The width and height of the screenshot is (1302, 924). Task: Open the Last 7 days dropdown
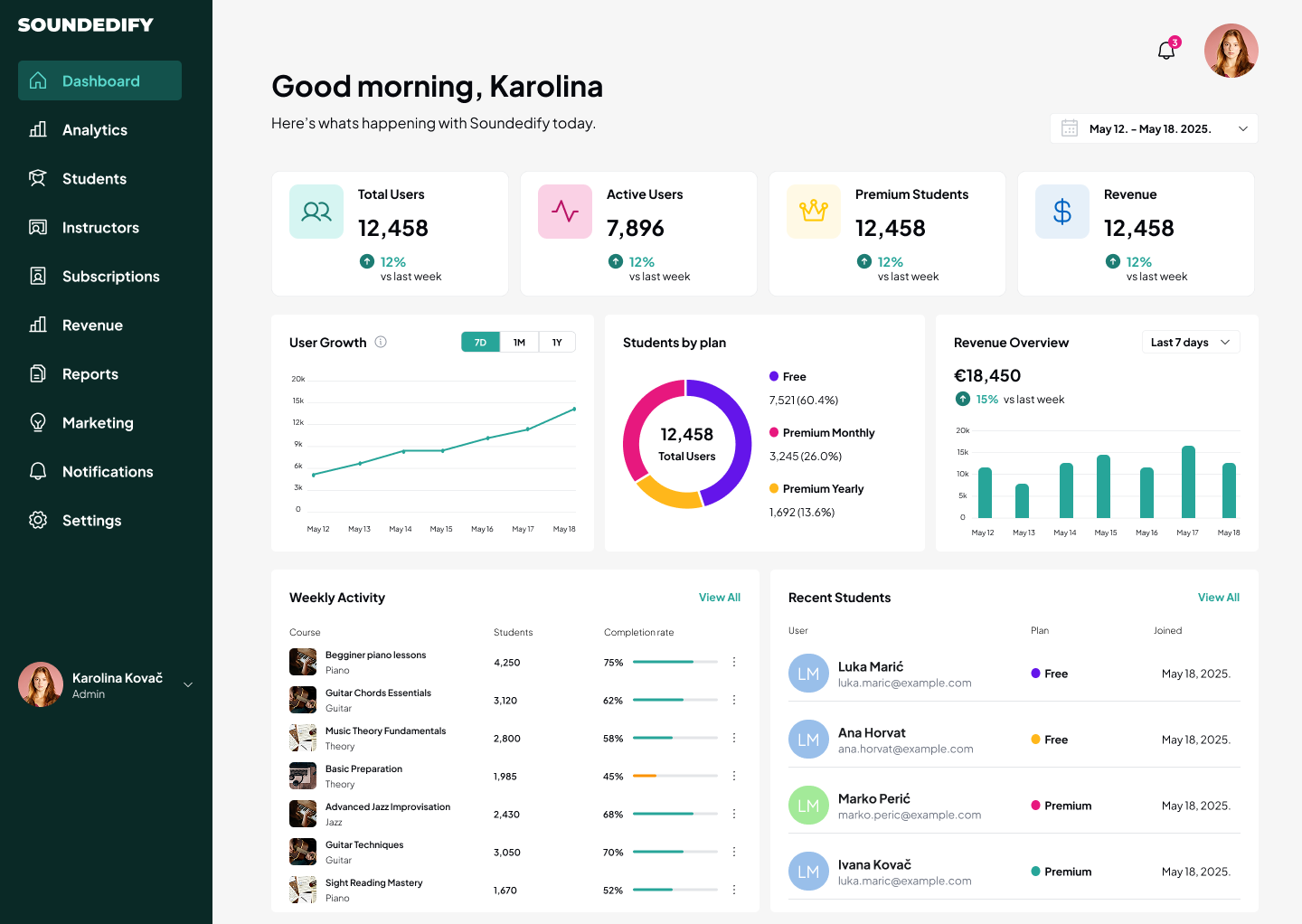click(1190, 342)
